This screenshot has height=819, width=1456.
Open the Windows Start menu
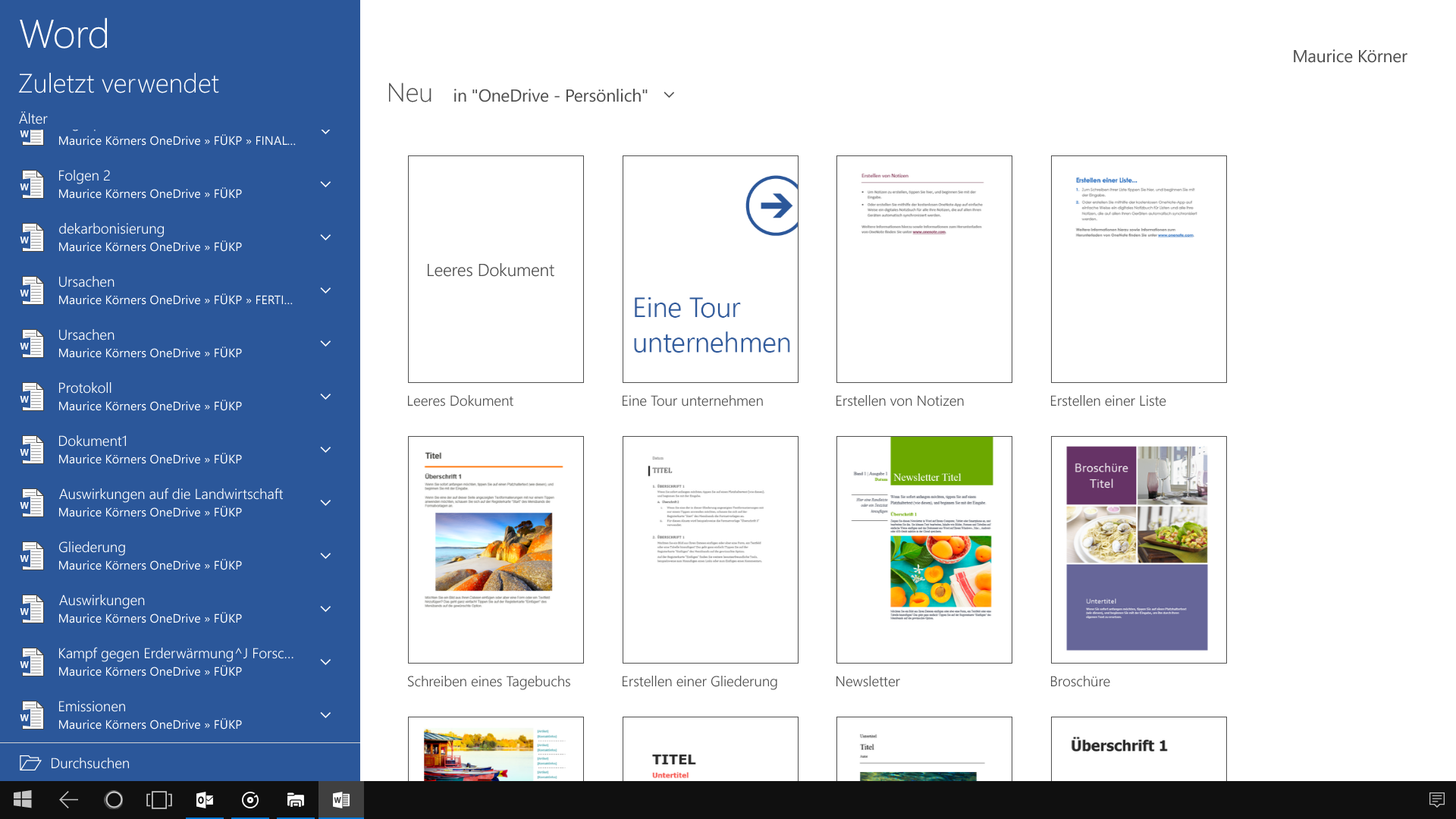(x=23, y=800)
